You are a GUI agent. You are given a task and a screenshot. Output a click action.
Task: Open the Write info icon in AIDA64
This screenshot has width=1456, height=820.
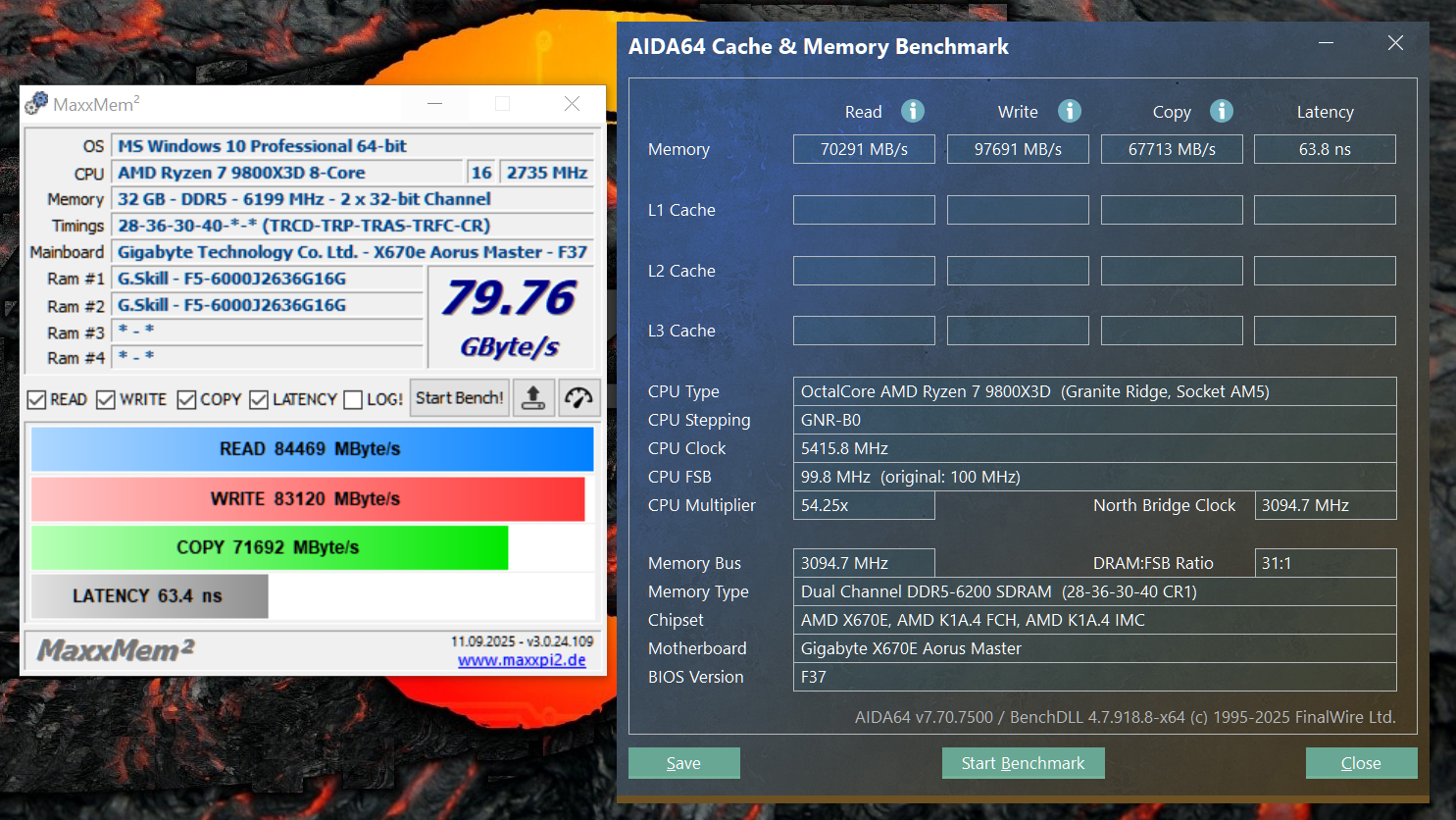[x=1070, y=111]
